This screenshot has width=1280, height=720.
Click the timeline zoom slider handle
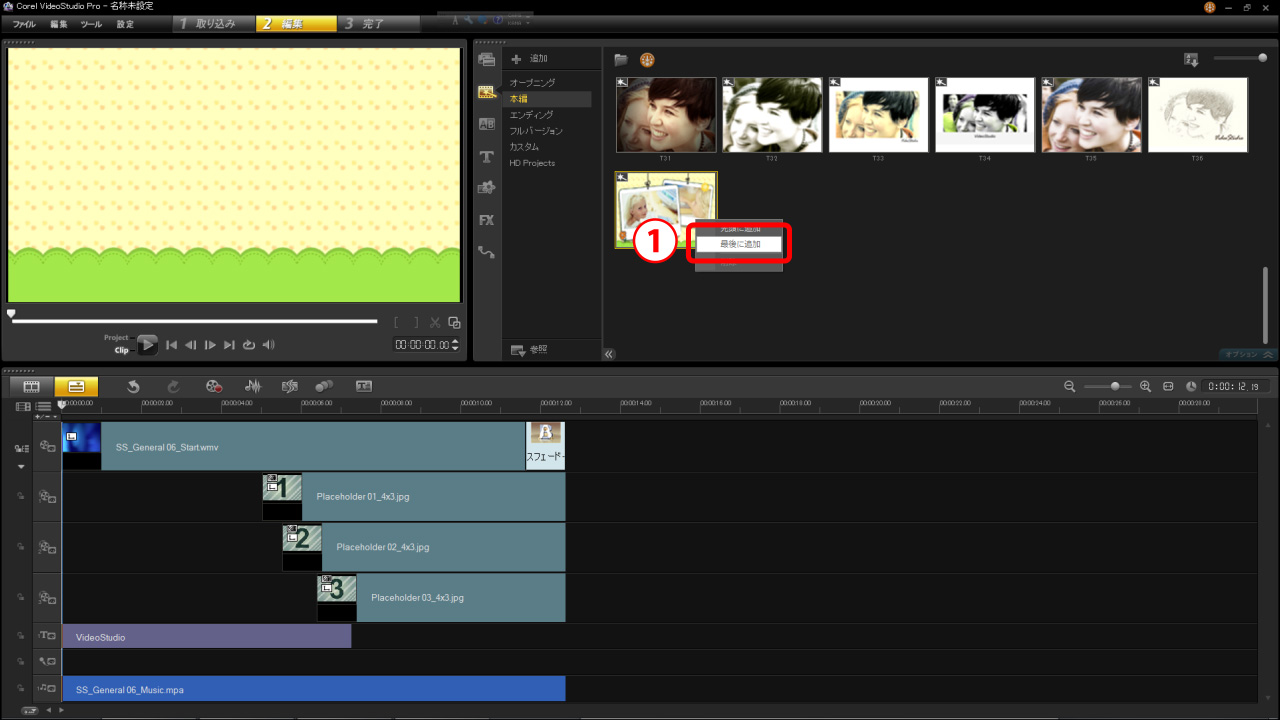pos(1115,386)
